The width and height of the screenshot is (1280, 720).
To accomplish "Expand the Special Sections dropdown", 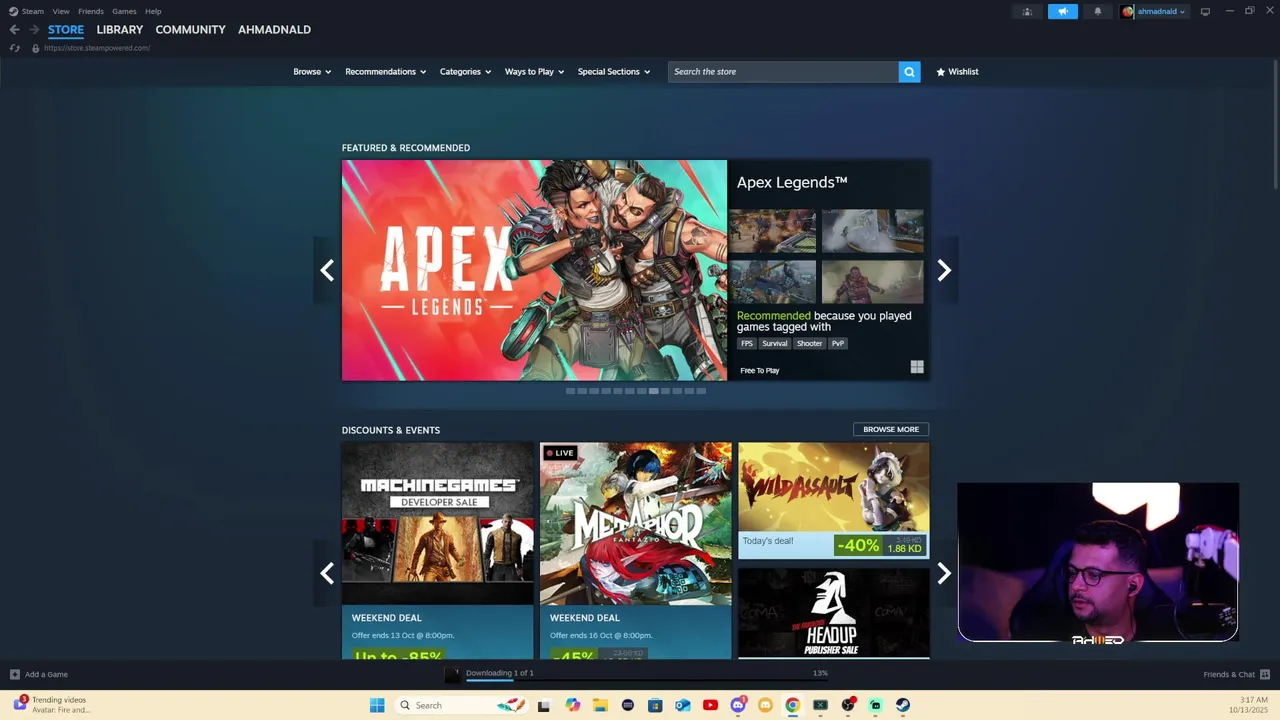I will (614, 72).
